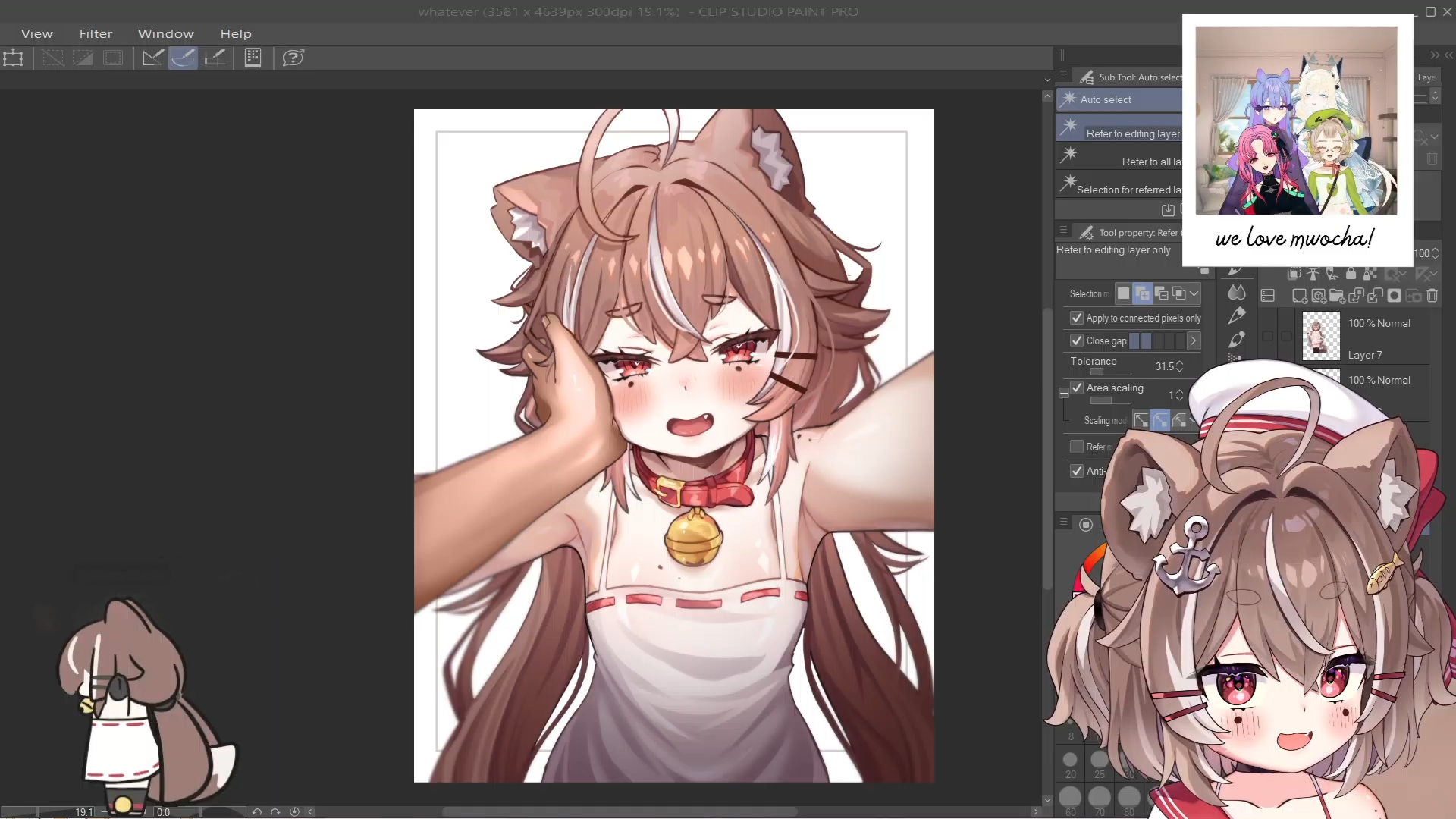This screenshot has width=1456, height=819.
Task: Uncheck 'Apply to connected pixels only'
Action: click(1076, 318)
